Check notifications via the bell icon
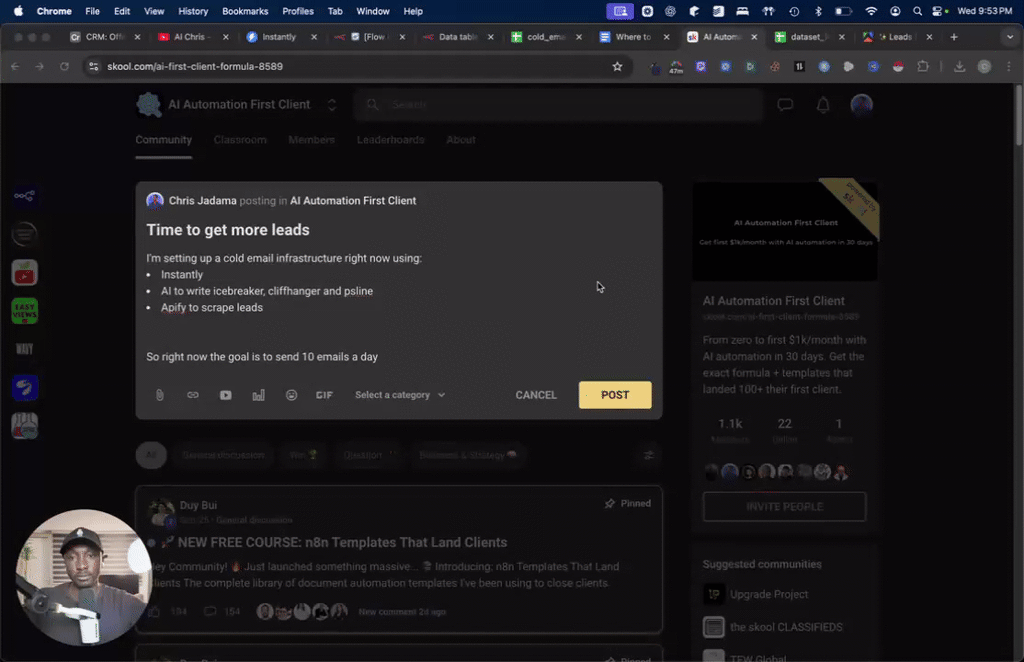Screen dimensions: 1024x662 point(822,105)
